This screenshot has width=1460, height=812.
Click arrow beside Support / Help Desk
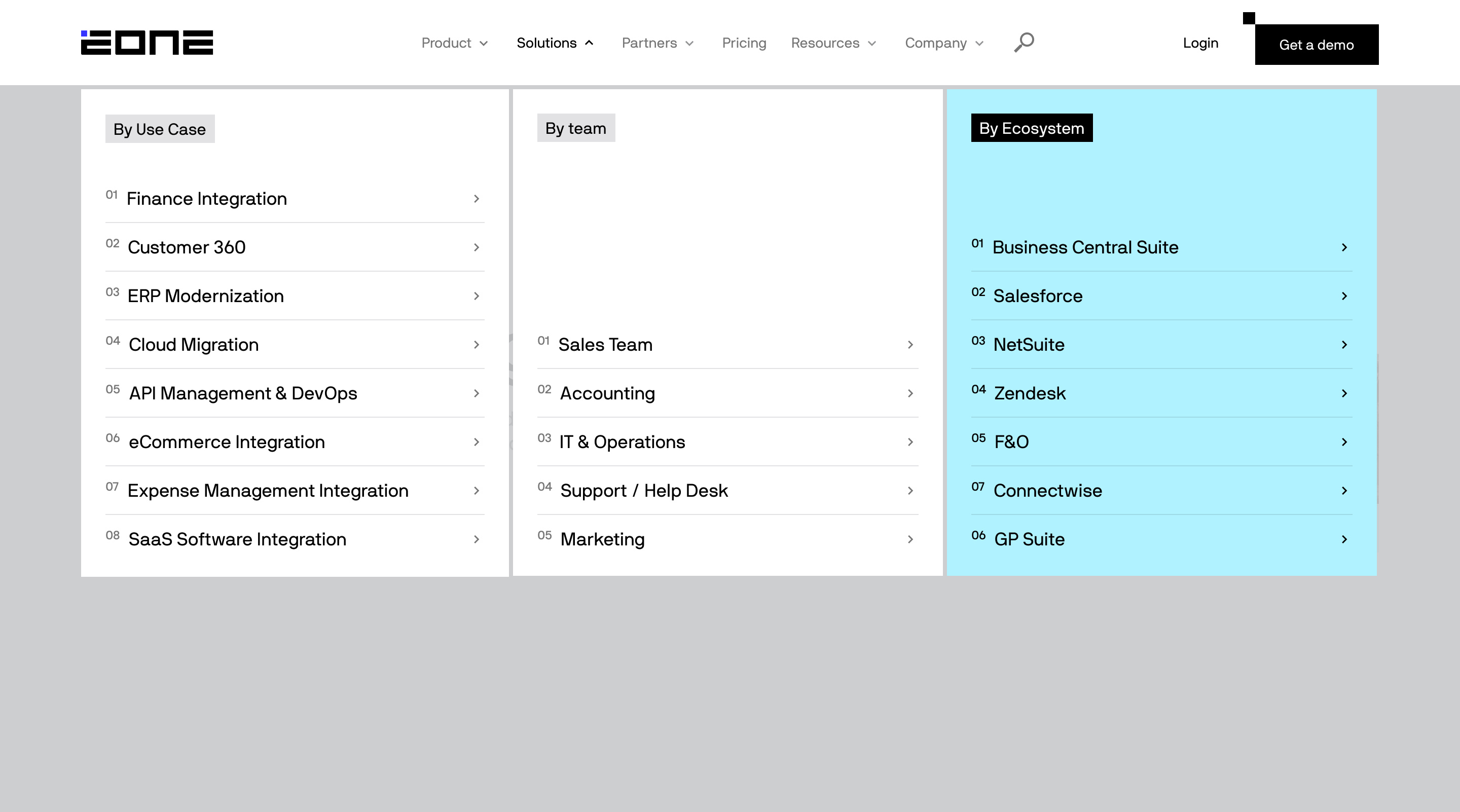coord(911,491)
